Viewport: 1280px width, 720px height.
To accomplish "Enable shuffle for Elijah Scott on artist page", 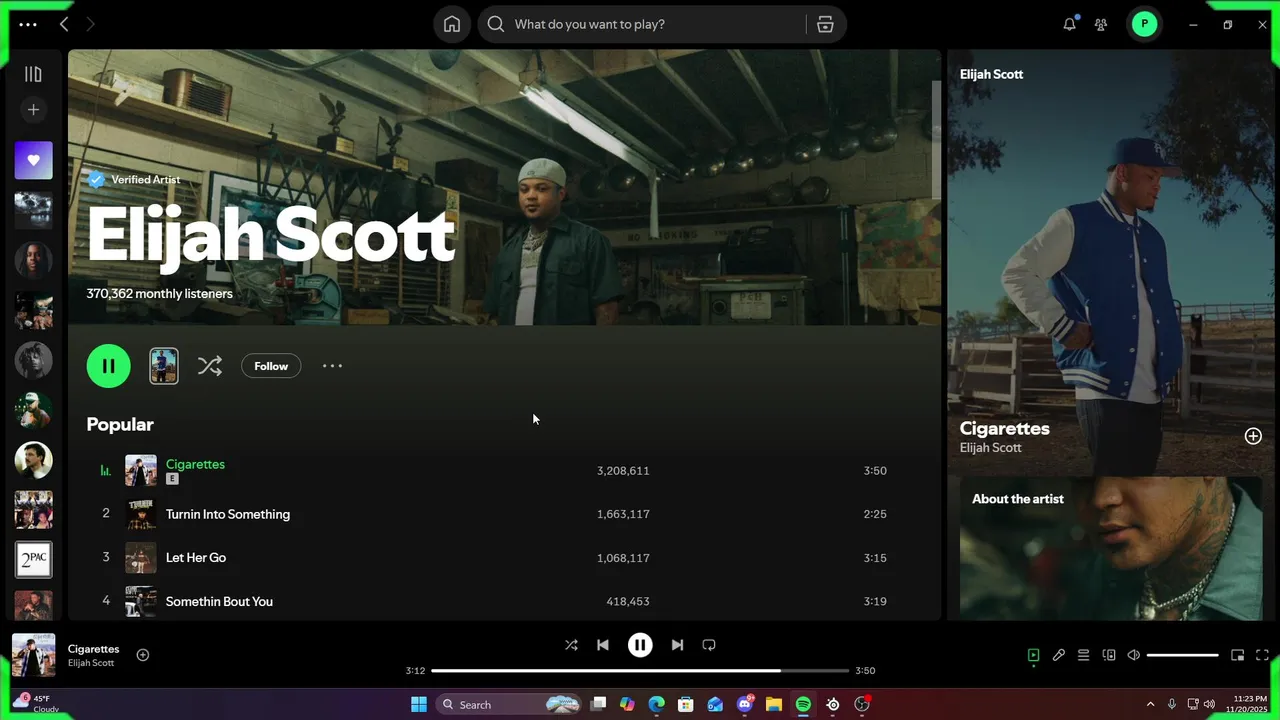I will (x=210, y=366).
